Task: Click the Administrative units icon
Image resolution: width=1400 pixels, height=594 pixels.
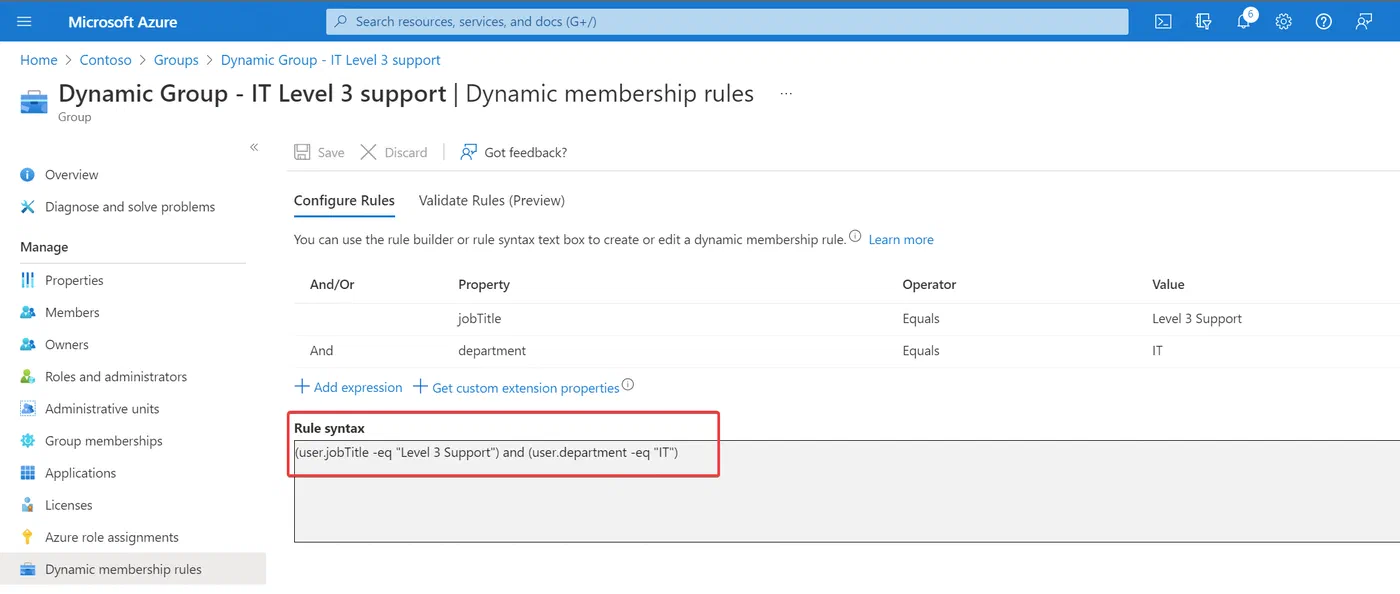Action: pos(28,409)
